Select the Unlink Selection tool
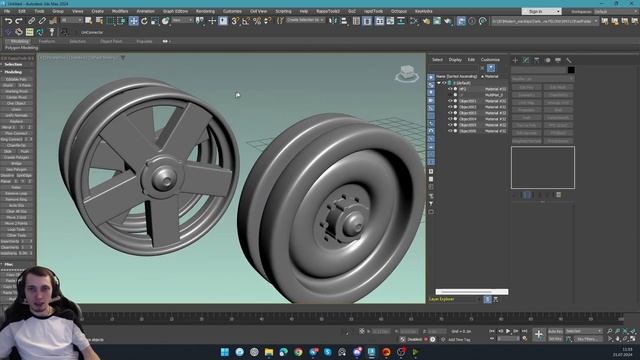640x360 pixels. [x=42, y=21]
